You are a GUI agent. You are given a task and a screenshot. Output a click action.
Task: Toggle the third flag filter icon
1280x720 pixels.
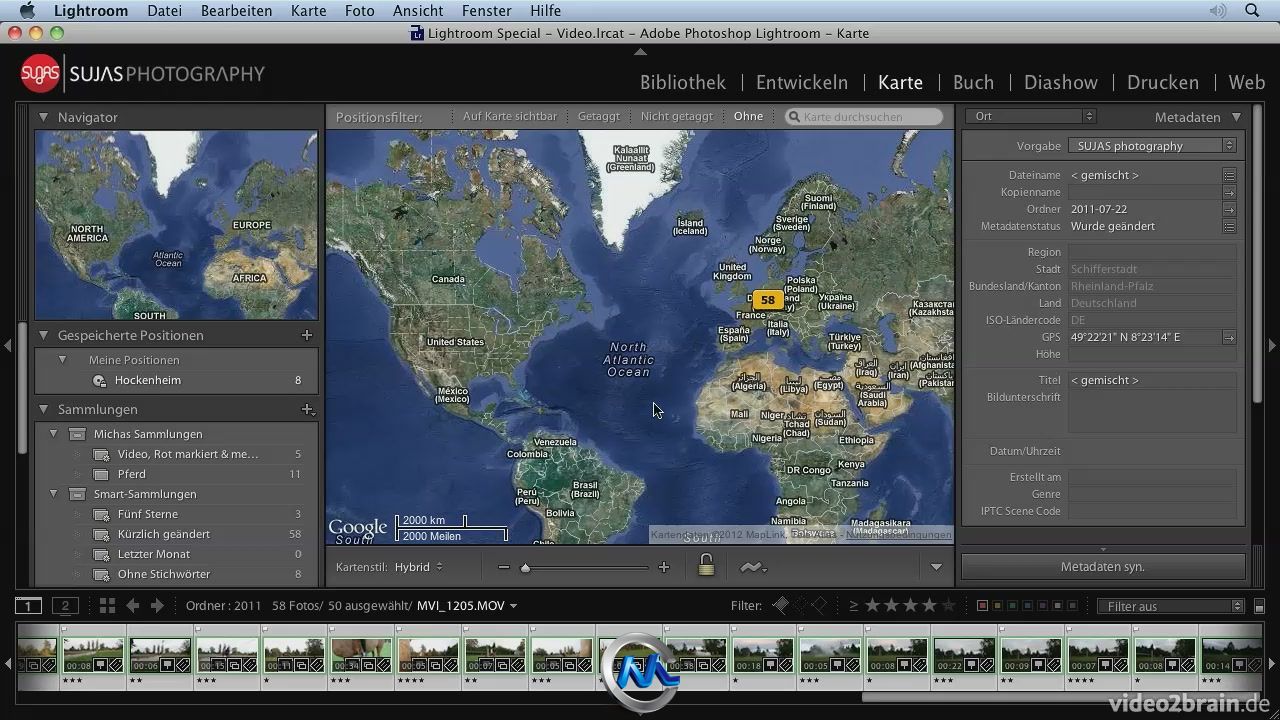[819, 605]
